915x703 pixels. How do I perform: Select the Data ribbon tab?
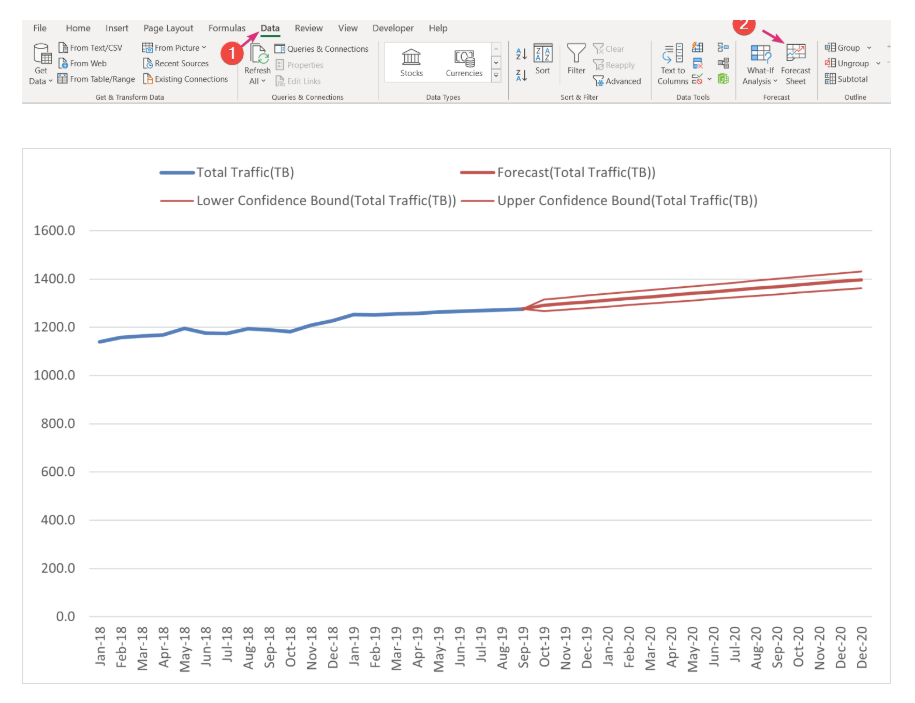(x=270, y=28)
